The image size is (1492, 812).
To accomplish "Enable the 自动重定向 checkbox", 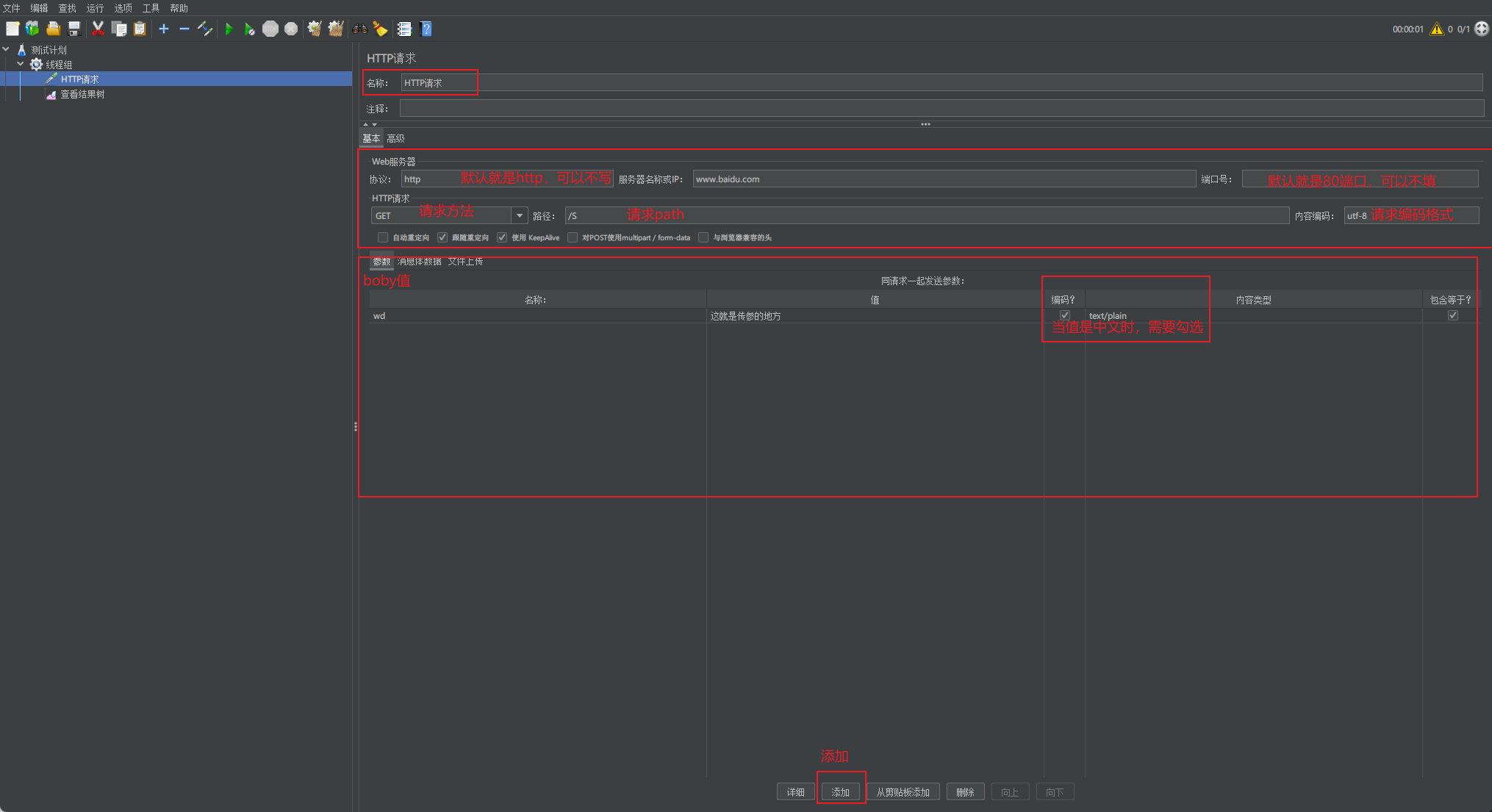I will tap(383, 237).
